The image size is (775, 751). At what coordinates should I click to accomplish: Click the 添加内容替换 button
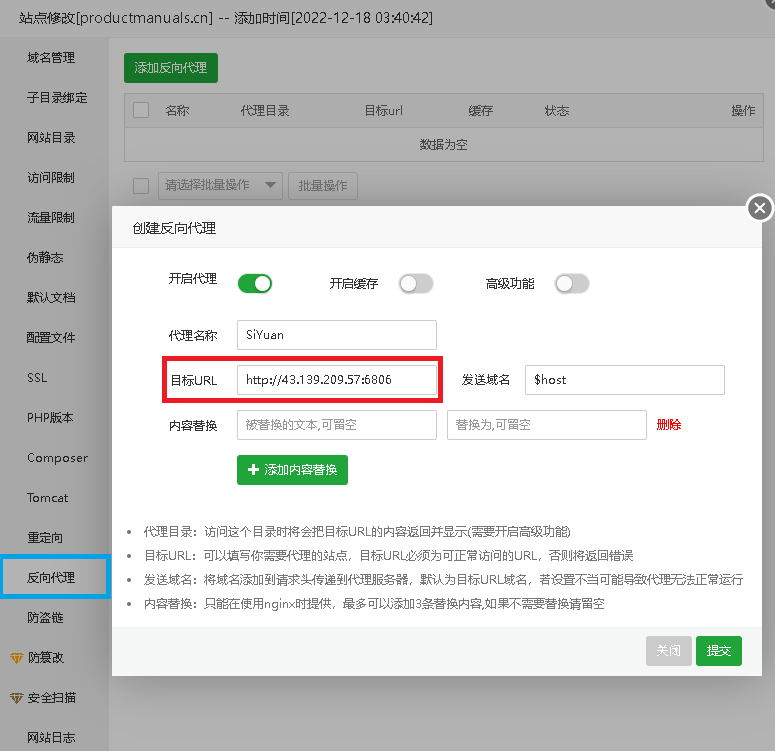292,470
